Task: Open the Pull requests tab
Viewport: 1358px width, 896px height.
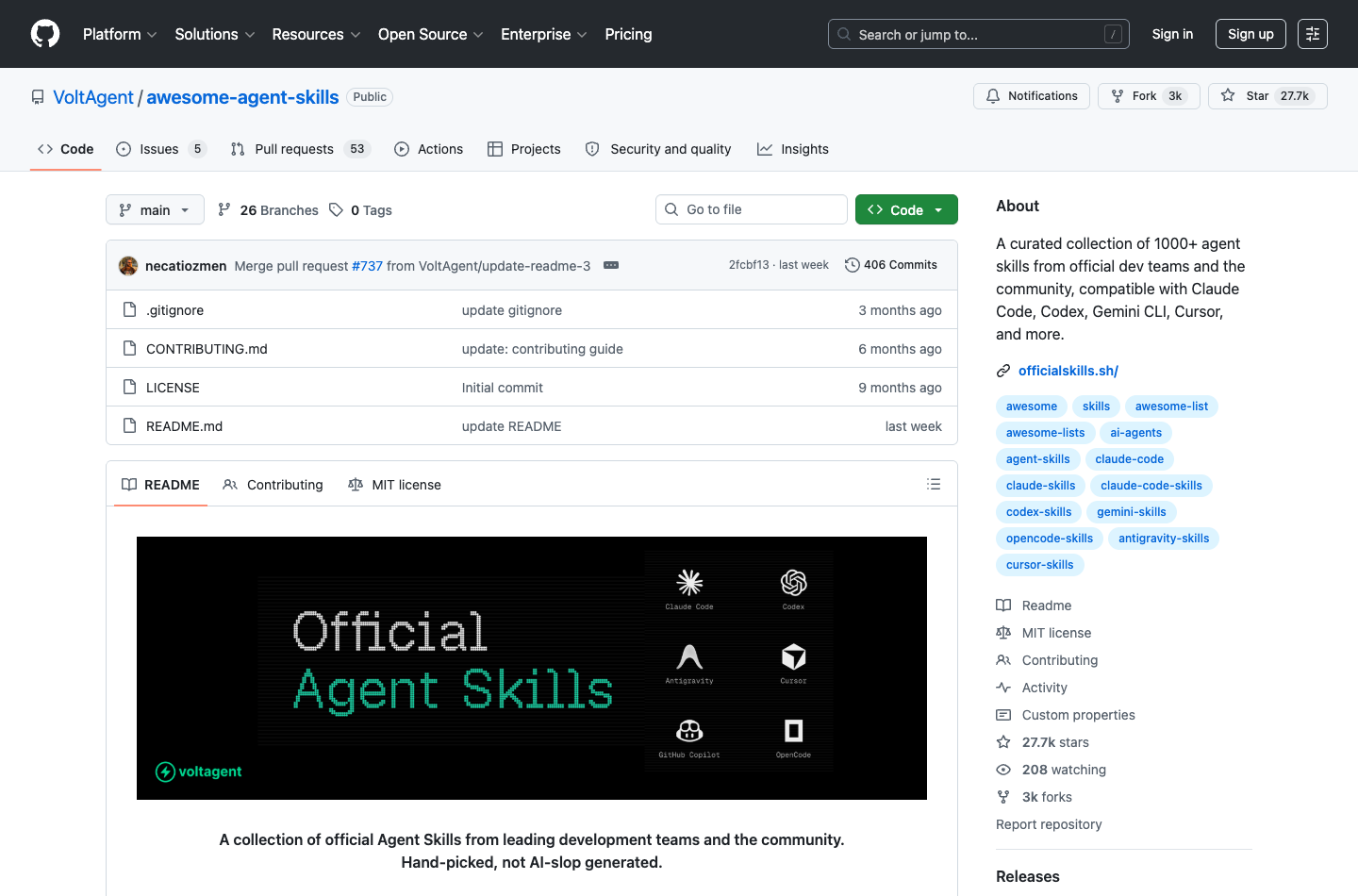Action: 301,149
